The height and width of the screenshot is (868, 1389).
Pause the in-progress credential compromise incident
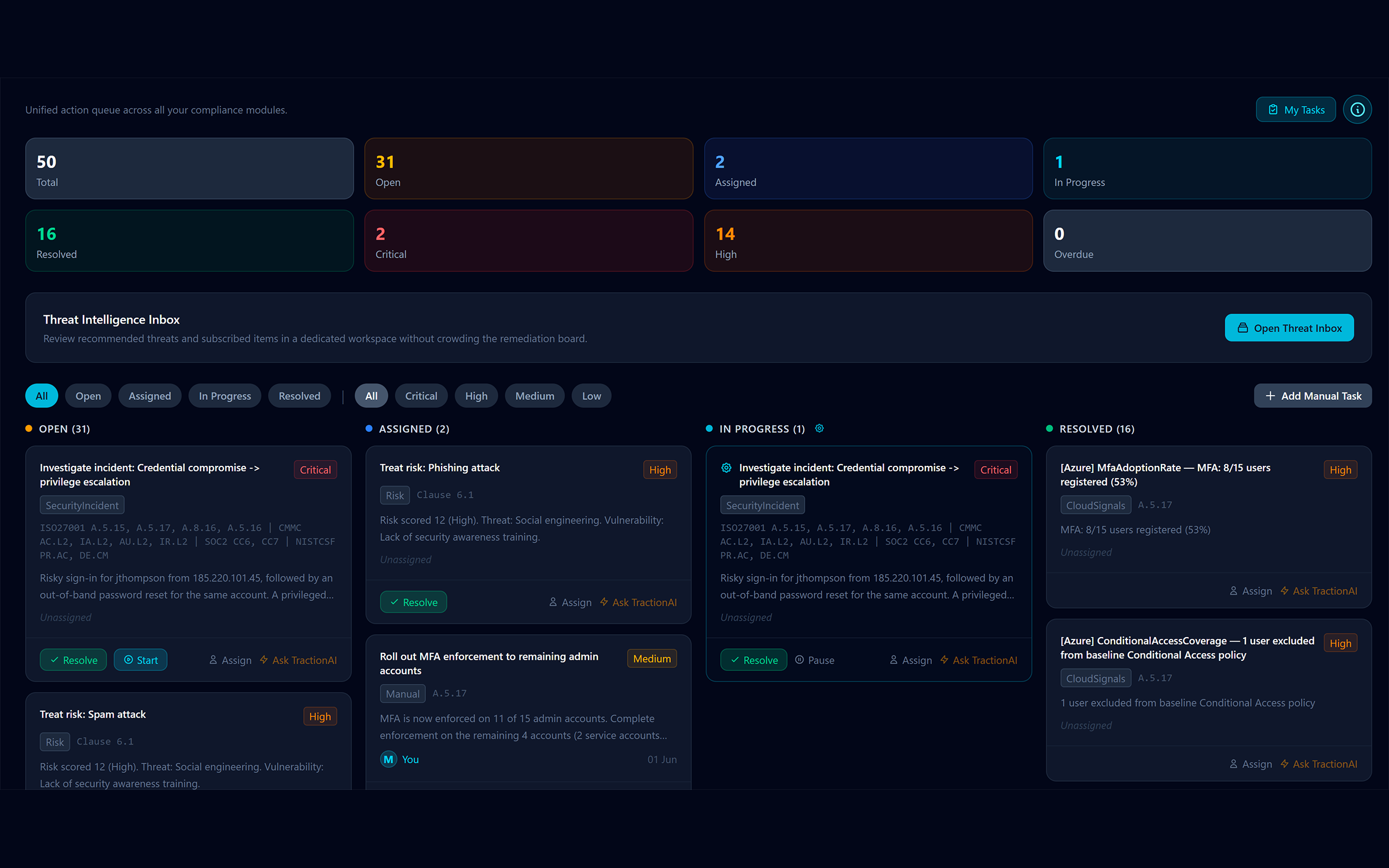pos(815,660)
